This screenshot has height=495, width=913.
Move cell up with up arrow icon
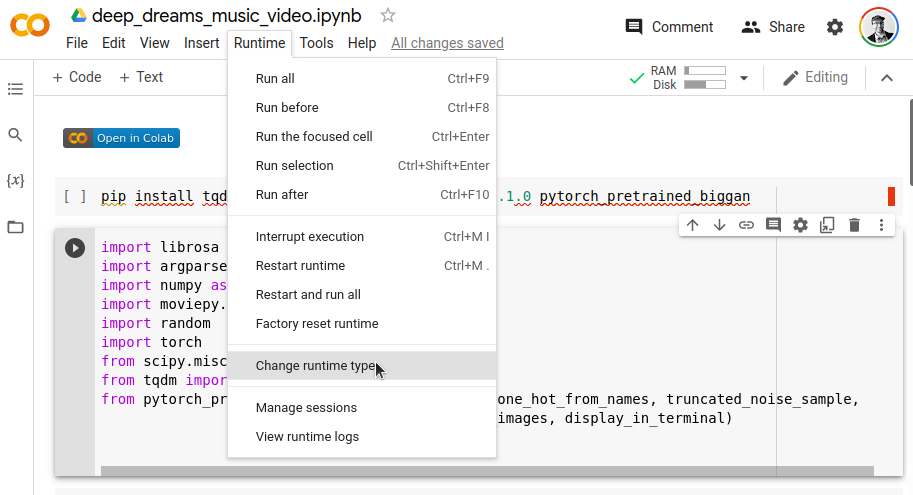[x=692, y=225]
